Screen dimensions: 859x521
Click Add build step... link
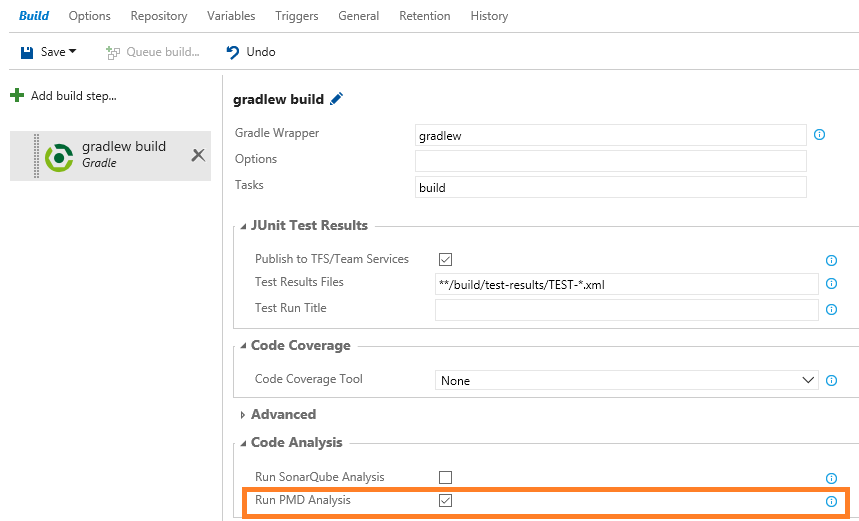pyautogui.click(x=73, y=96)
